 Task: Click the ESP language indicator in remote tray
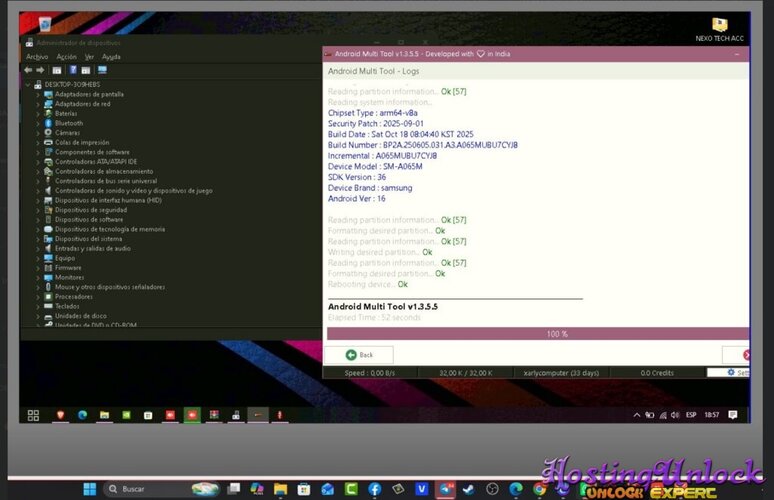pos(691,415)
